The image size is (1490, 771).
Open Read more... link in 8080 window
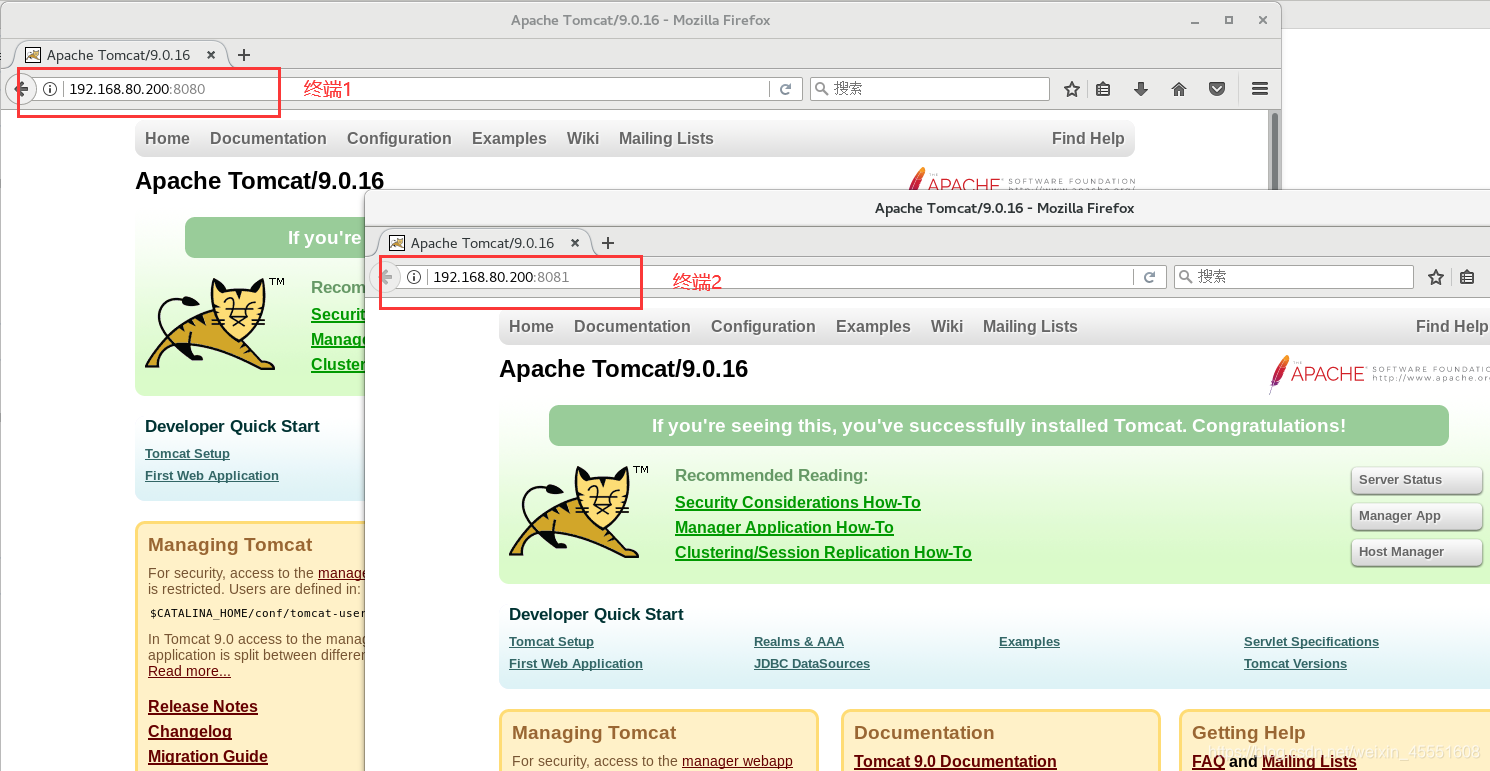pos(189,671)
